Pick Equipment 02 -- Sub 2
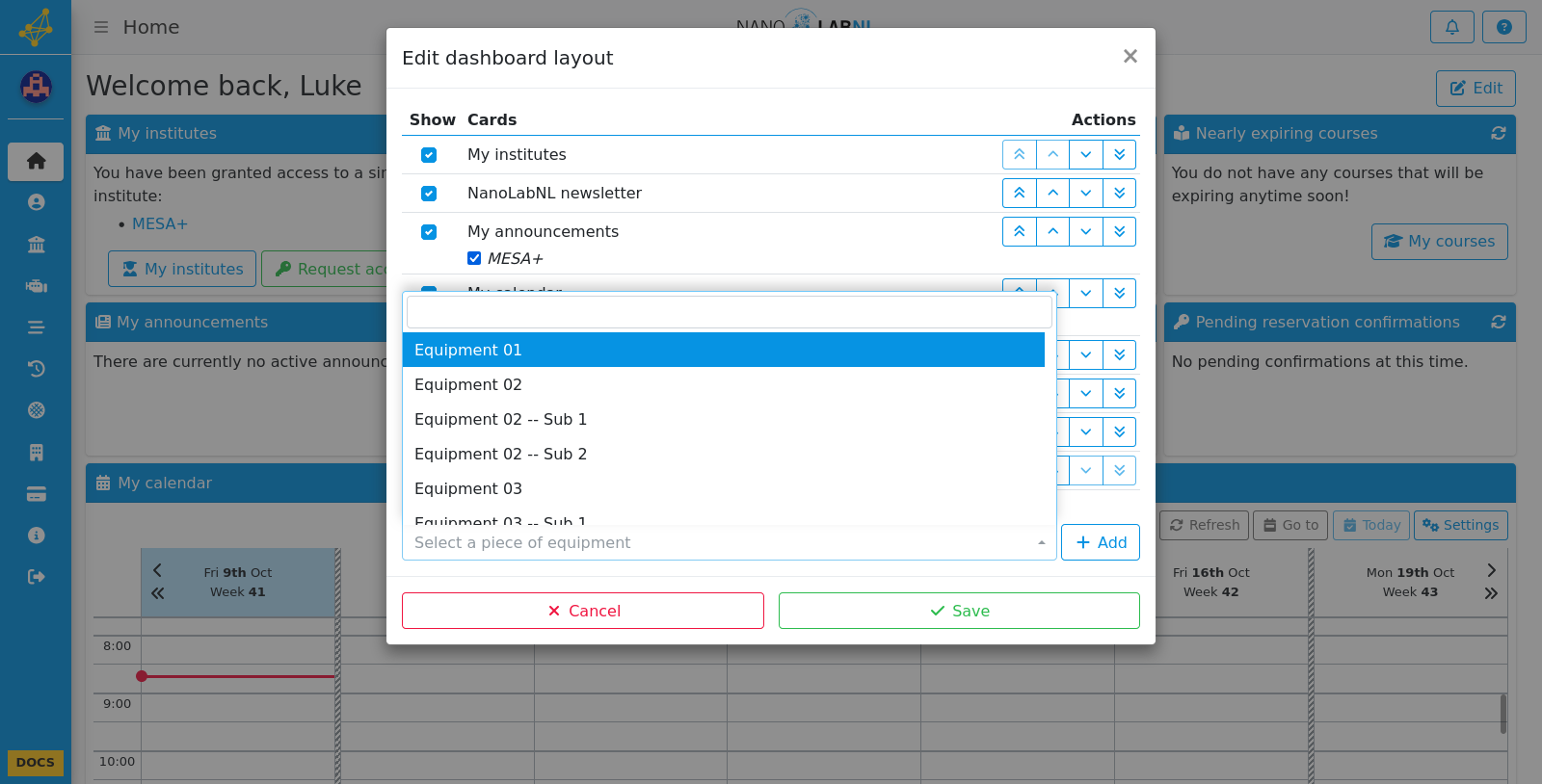1542x784 pixels. [x=724, y=454]
